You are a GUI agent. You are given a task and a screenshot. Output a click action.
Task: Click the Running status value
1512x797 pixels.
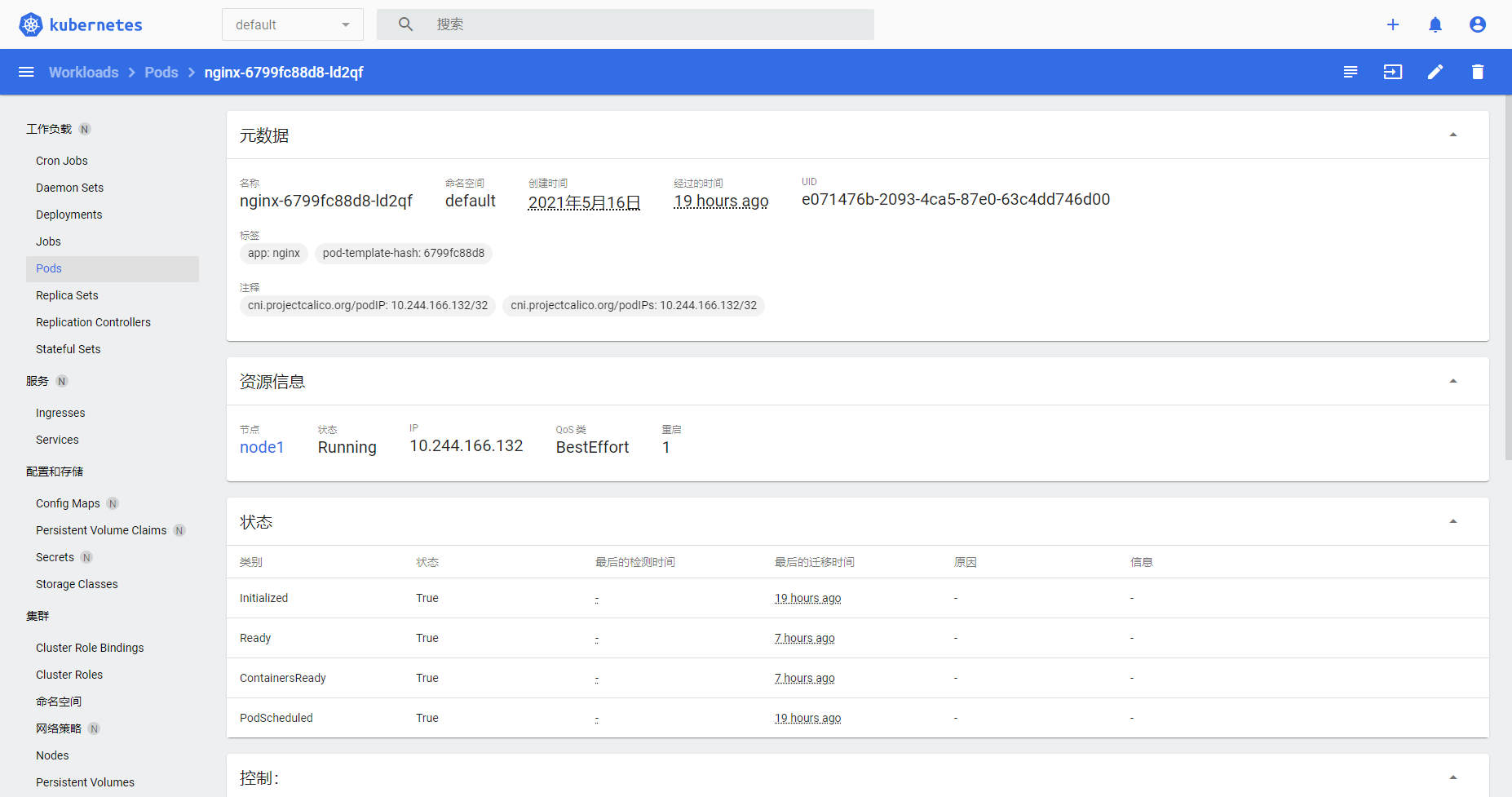(347, 447)
